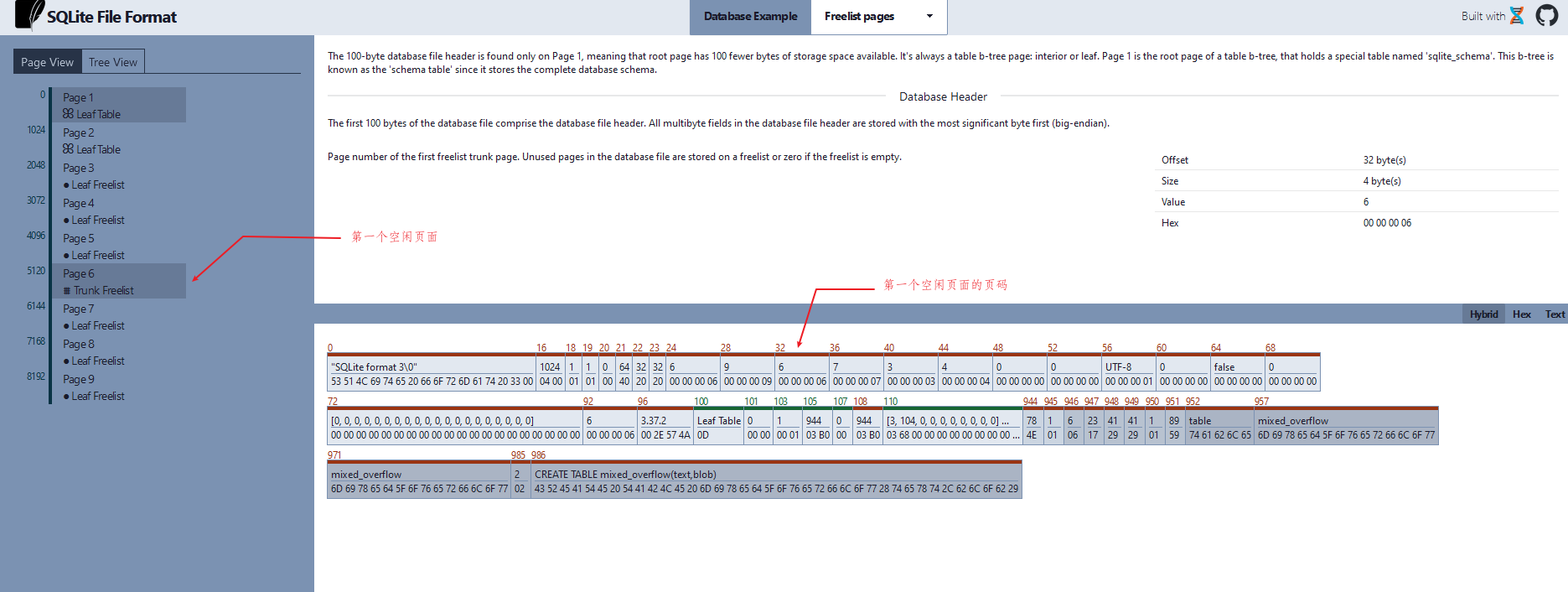Click the CREATE TABLE mixed_overflow SQL cell

pos(776,481)
